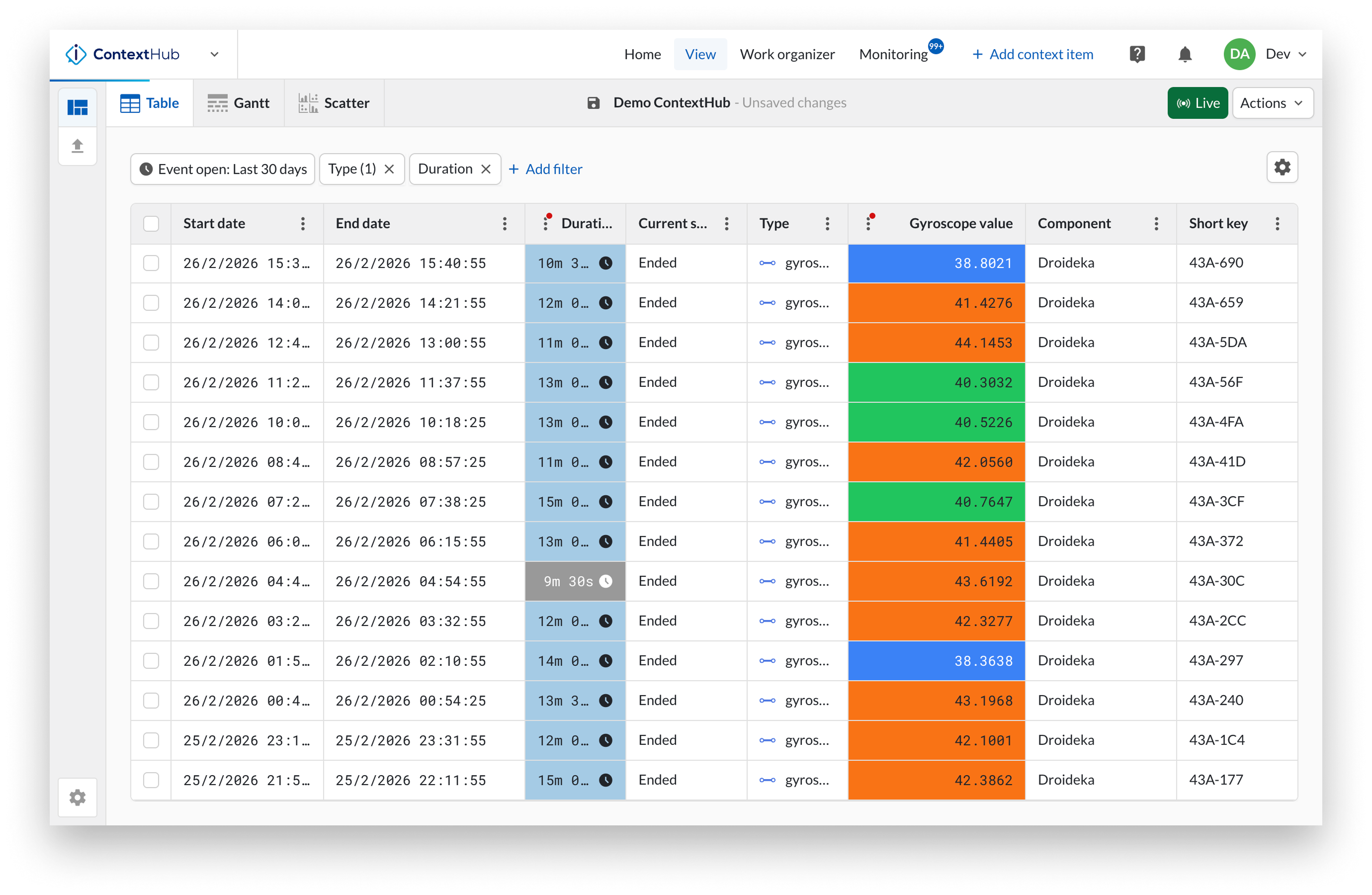Toggle the green Live button
The image size is (1372, 895).
coord(1198,102)
